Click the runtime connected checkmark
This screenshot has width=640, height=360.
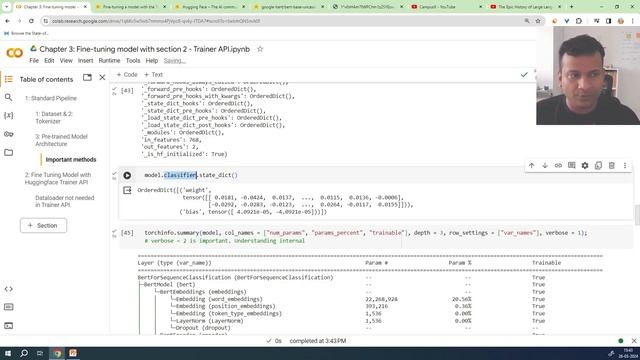[x=524, y=75]
